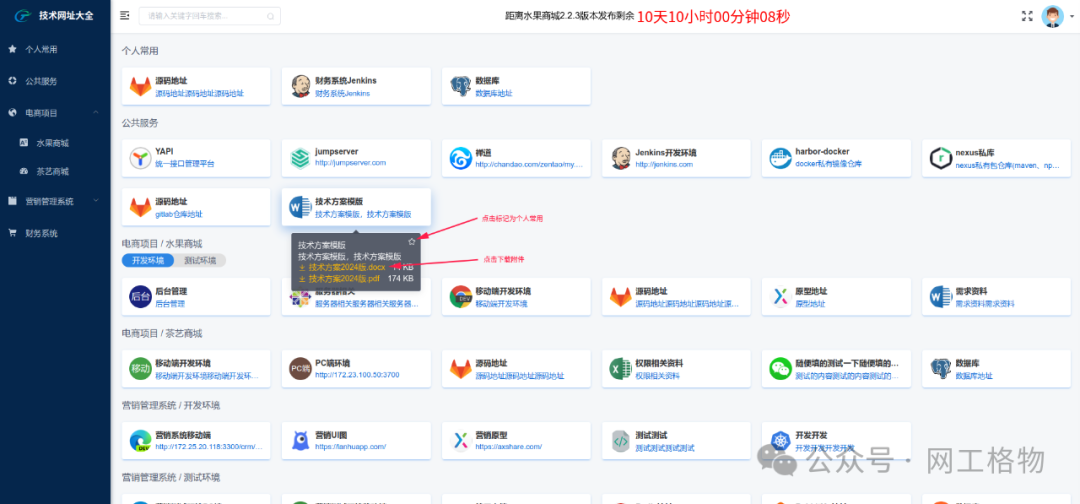The image size is (1080, 504).
Task: Click the 技术网址大全 logo
Action: pyautogui.click(x=55, y=16)
